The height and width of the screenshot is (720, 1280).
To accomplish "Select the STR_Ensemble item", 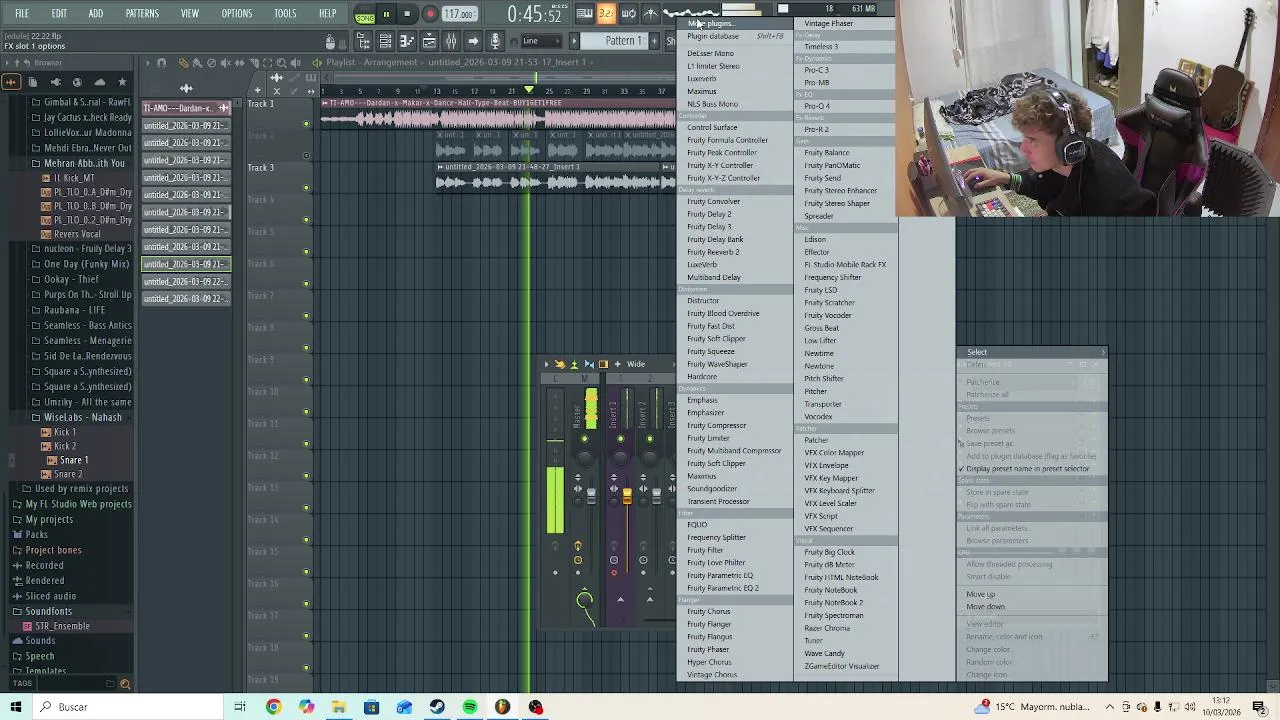I will [x=62, y=626].
